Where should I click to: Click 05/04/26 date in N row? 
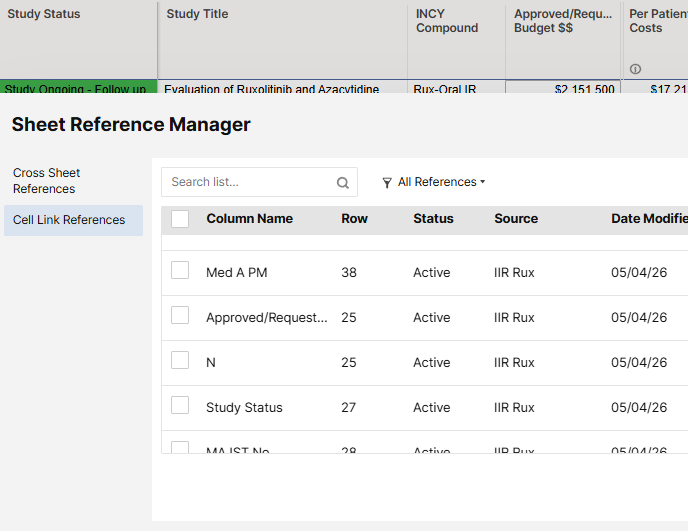click(639, 362)
